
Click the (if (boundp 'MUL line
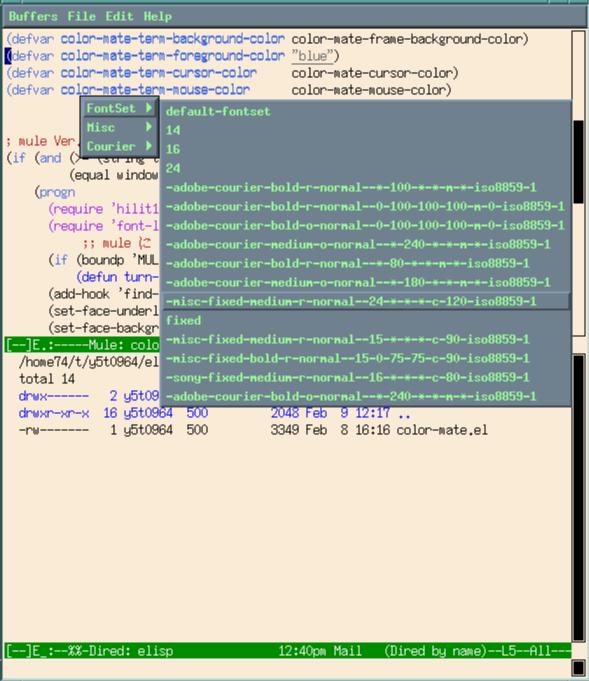[103, 260]
